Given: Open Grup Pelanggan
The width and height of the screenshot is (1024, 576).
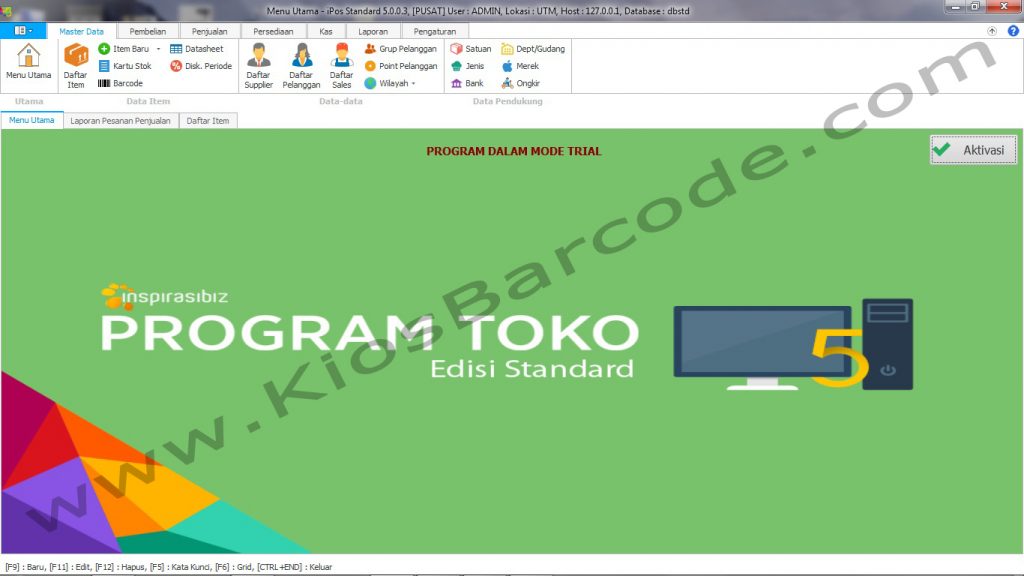Looking at the screenshot, I should (x=401, y=49).
